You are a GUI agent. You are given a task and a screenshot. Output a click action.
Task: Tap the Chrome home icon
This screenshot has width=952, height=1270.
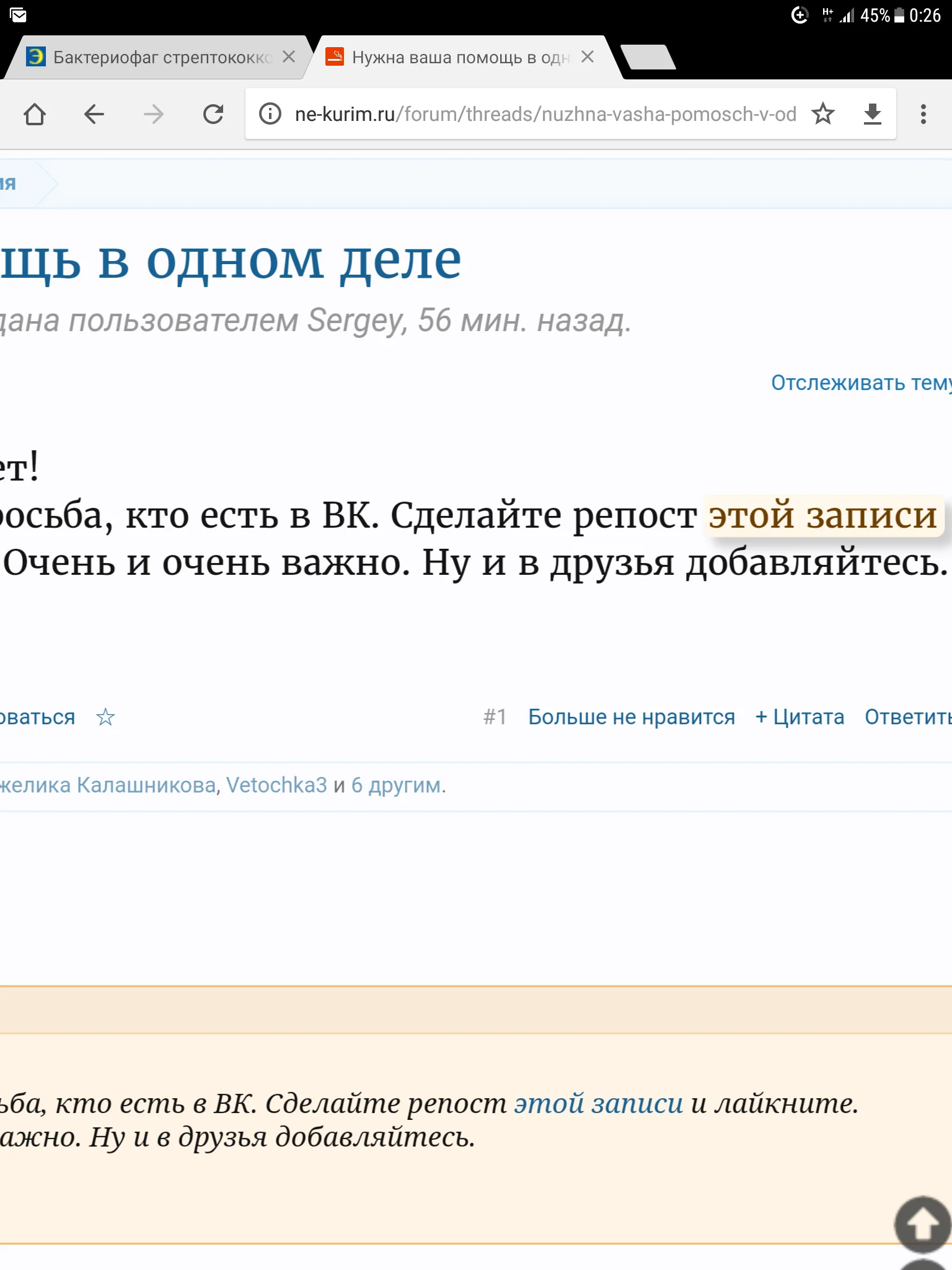tap(35, 114)
